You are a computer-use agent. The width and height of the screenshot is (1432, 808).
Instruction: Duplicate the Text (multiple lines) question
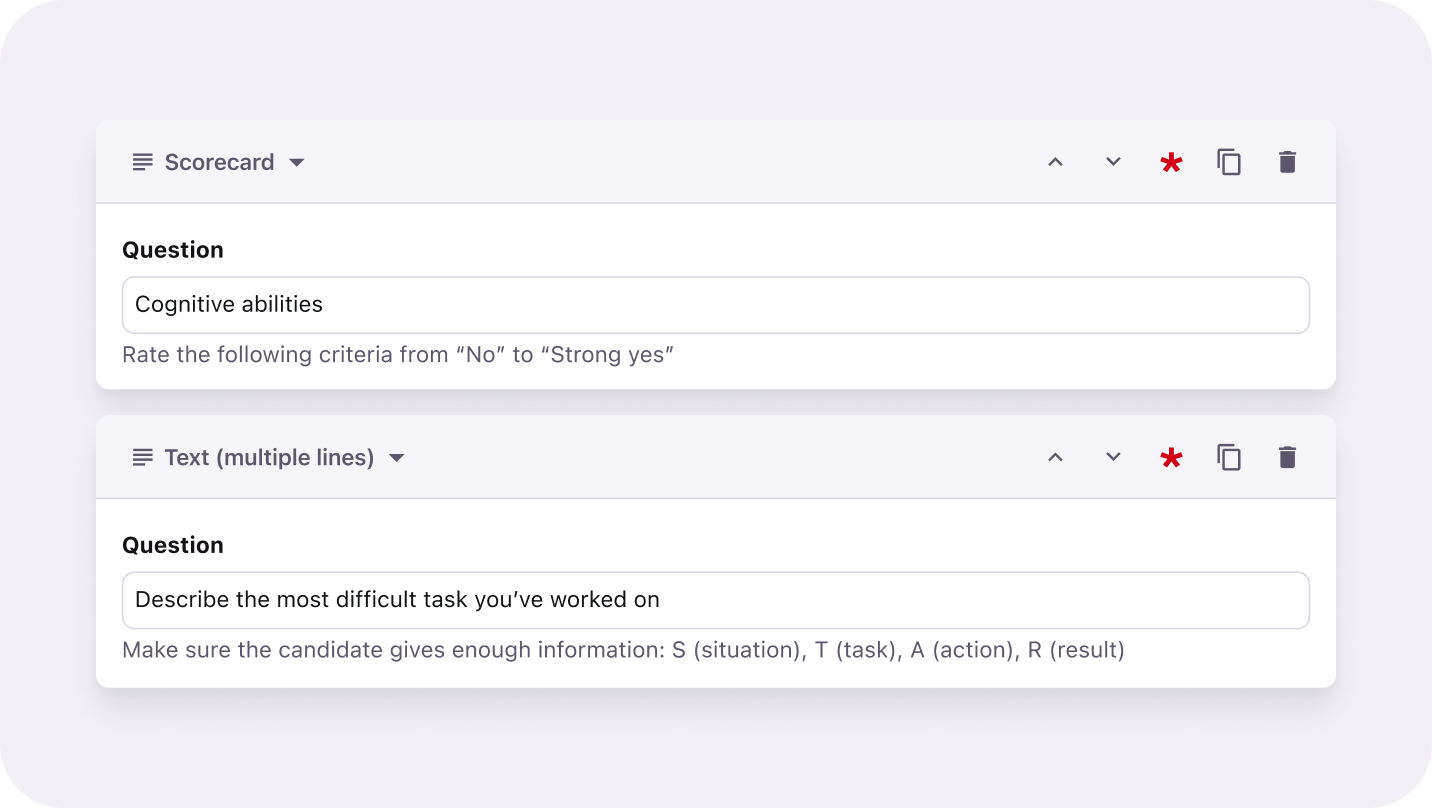pyautogui.click(x=1229, y=457)
